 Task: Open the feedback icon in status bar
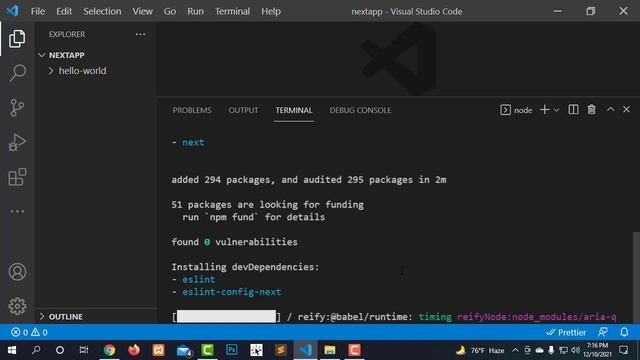(603, 332)
